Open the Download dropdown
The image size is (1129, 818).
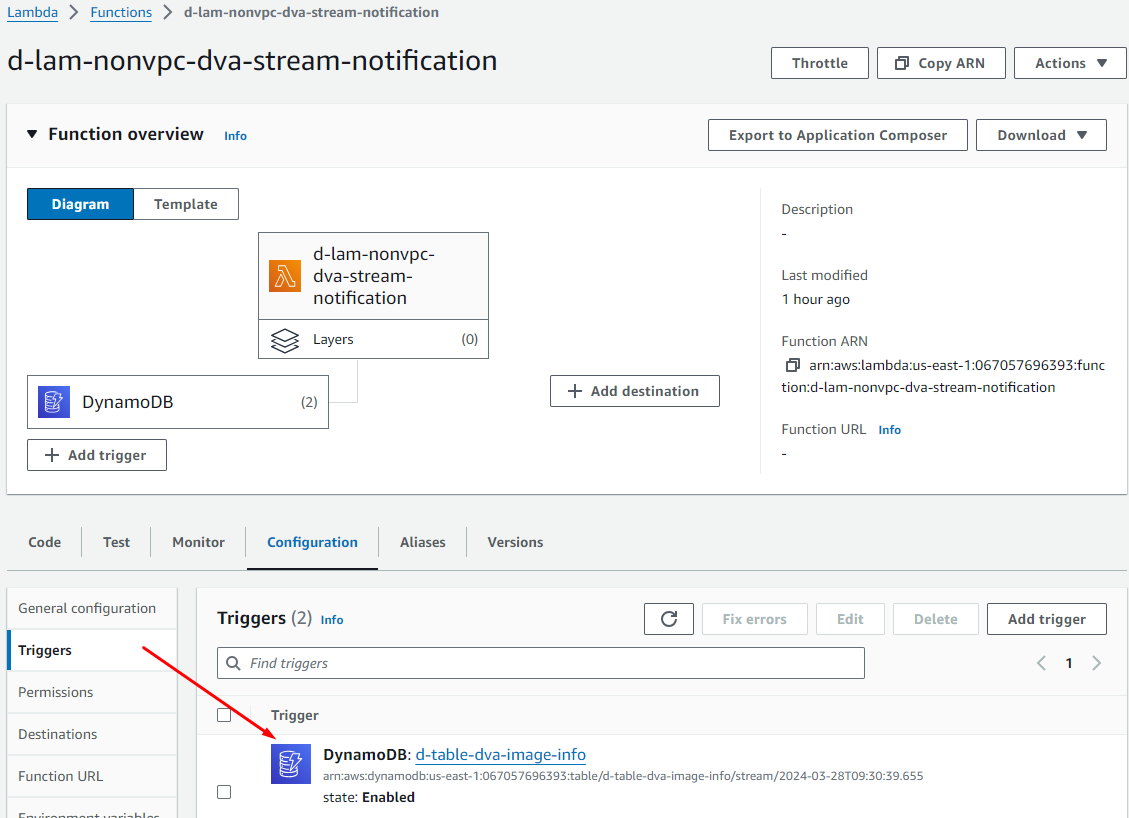click(x=1041, y=135)
